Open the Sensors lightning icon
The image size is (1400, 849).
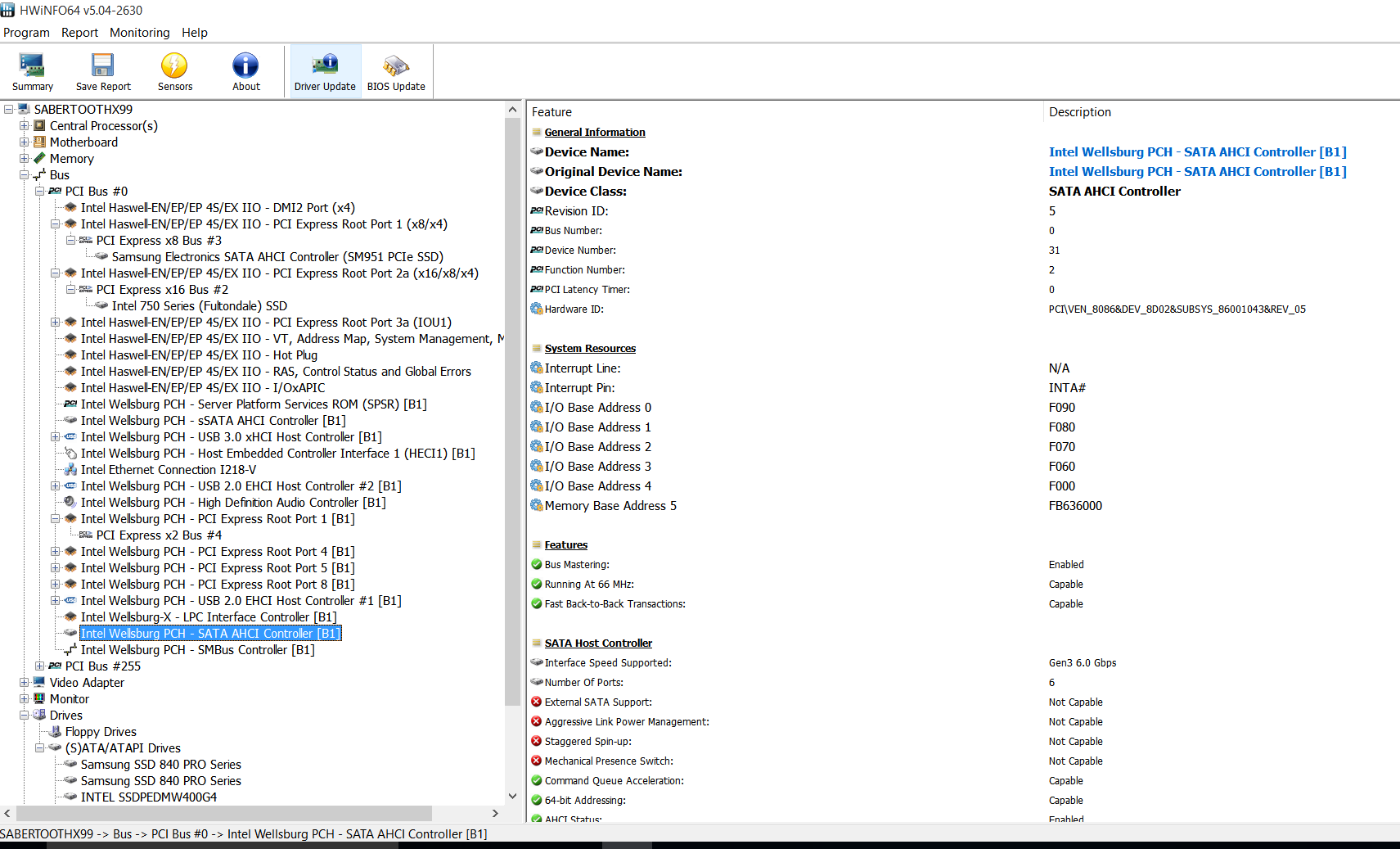click(x=174, y=71)
